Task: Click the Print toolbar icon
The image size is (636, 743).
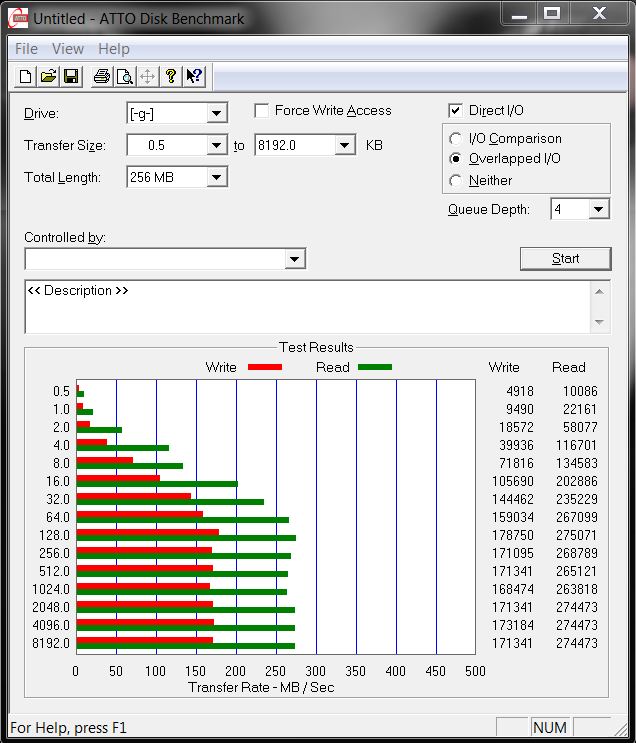Action: click(x=101, y=77)
